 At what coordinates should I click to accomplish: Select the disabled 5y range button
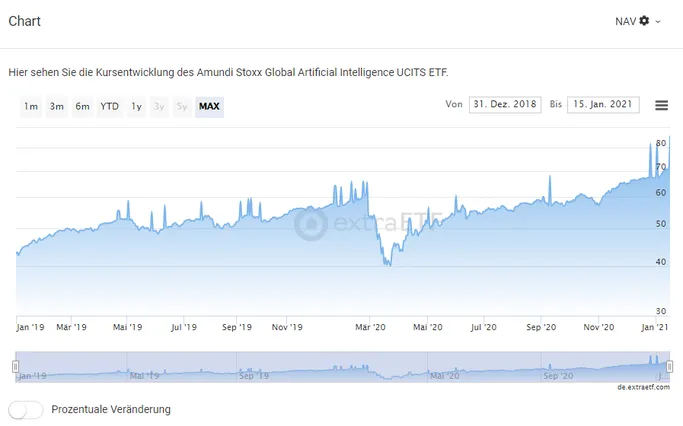click(182, 107)
